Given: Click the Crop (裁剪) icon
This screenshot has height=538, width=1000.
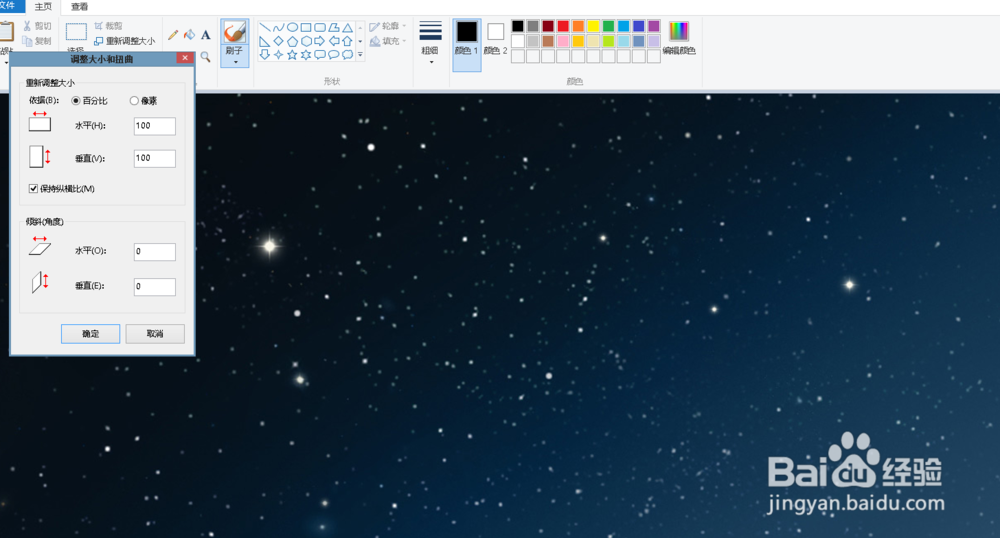Looking at the screenshot, I should 98,26.
